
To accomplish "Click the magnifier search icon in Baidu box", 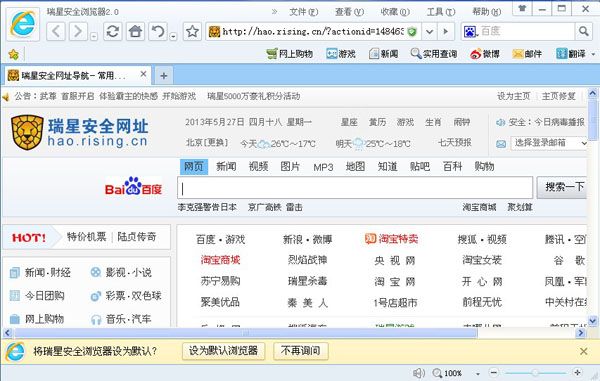I will click(584, 31).
